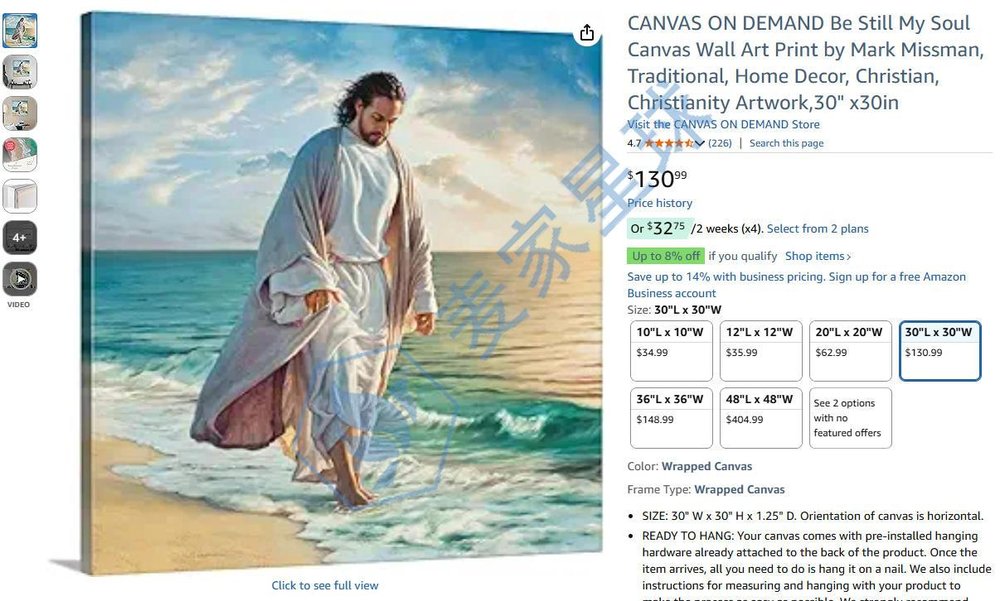View the canvas corner detail thumbnail
1000x601 pixels.
pyautogui.click(x=20, y=196)
